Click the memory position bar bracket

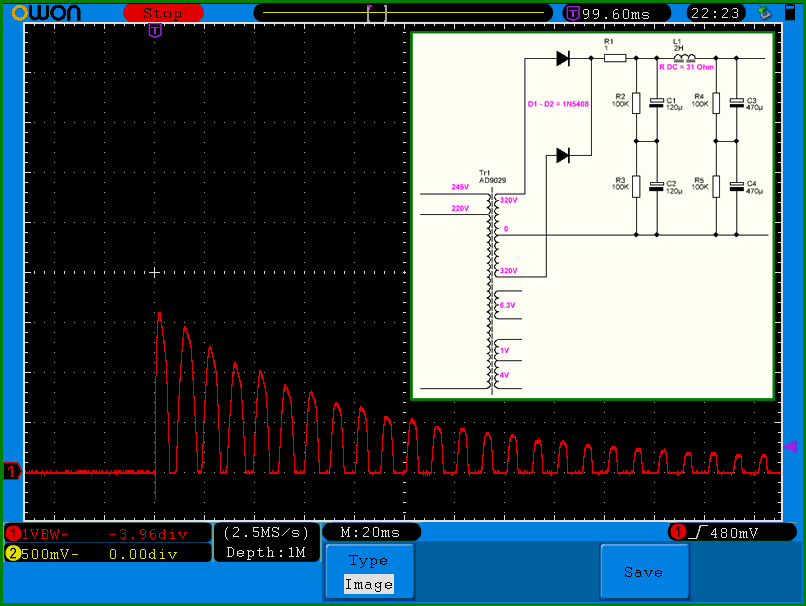(377, 13)
